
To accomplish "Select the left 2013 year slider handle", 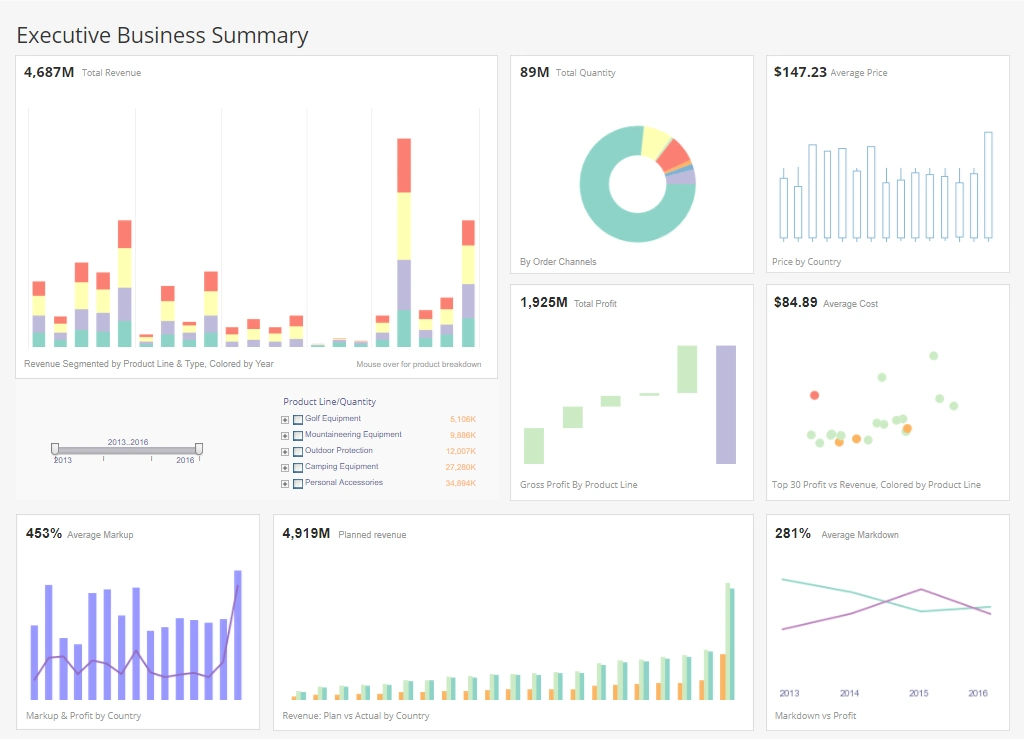I will point(53,449).
